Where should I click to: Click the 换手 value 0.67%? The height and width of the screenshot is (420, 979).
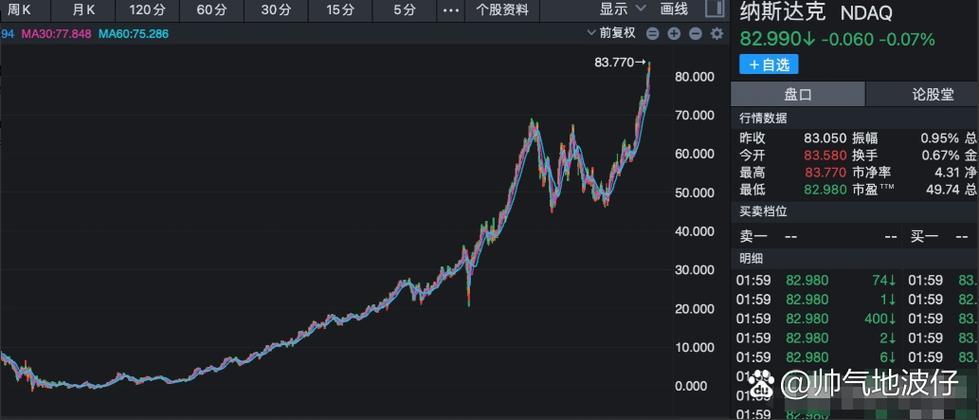pyautogui.click(x=940, y=155)
